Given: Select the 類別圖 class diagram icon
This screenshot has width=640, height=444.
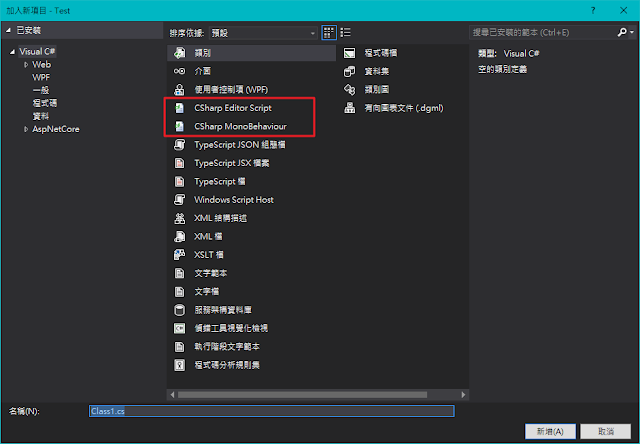Looking at the screenshot, I should [x=350, y=90].
